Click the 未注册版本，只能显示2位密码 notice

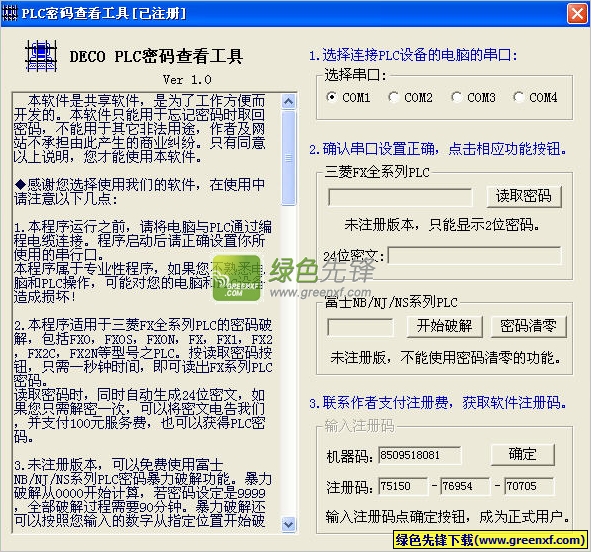(x=442, y=225)
